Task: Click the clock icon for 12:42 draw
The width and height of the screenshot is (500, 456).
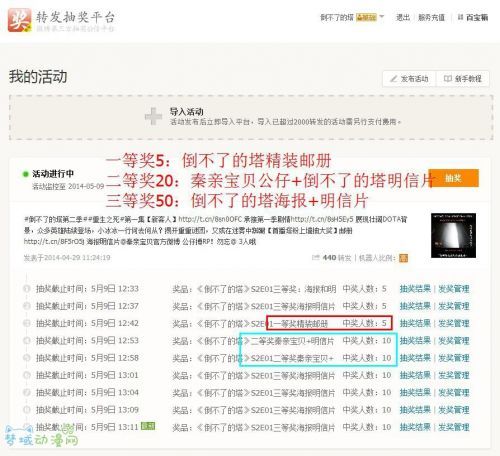Action: [27, 323]
